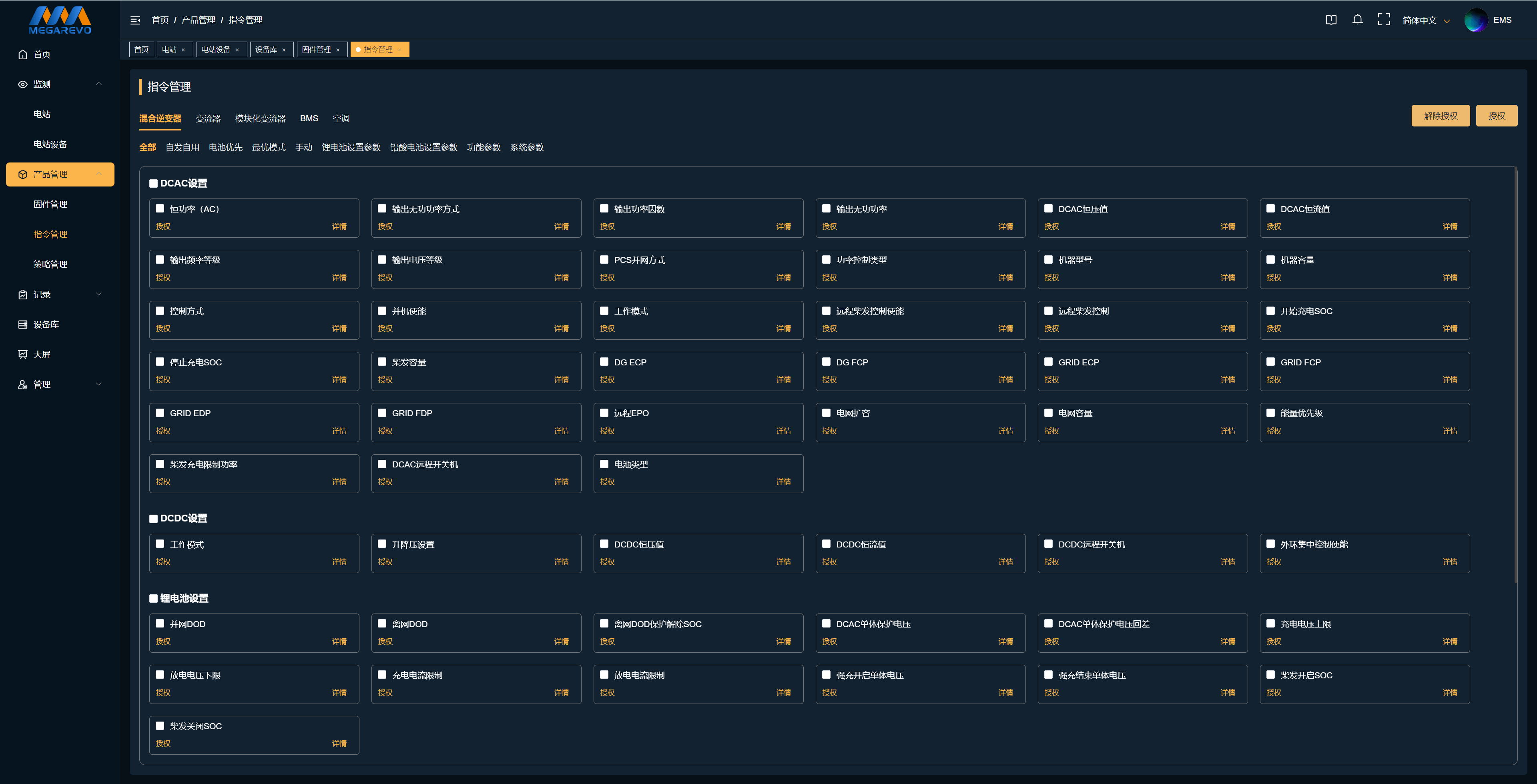This screenshot has height=784, width=1537.
Task: Filter by 功能参数 category
Action: pos(484,147)
